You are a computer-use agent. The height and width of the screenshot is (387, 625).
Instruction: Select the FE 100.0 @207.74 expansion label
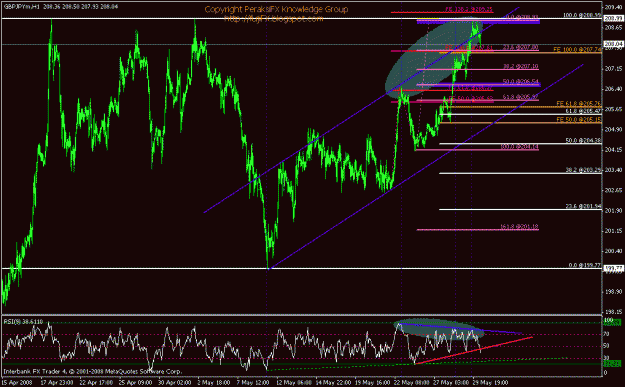(x=577, y=49)
